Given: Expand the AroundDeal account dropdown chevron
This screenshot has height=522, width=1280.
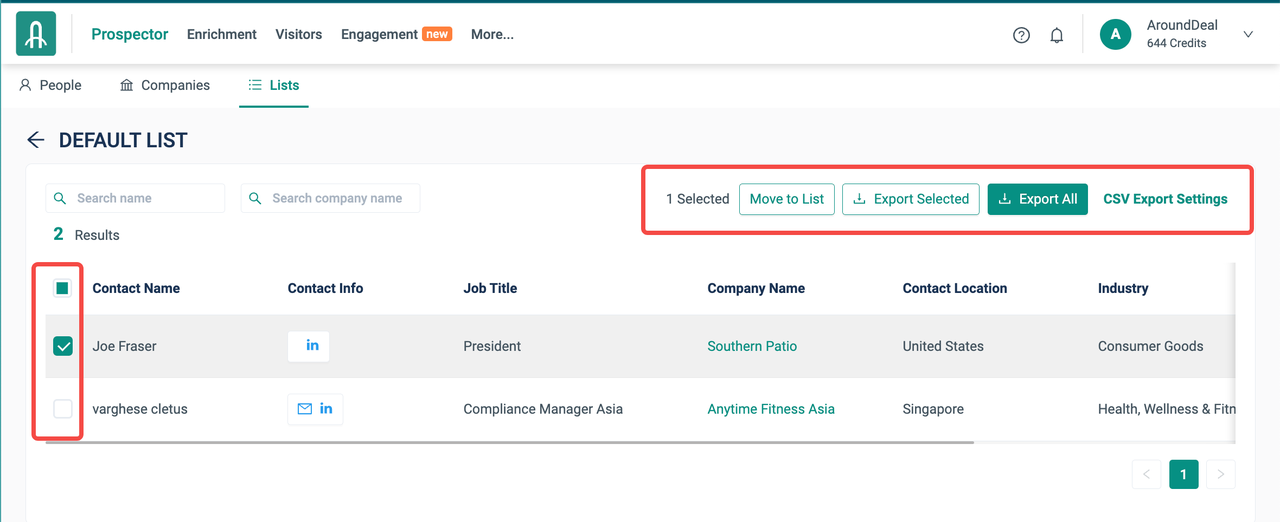Looking at the screenshot, I should click(1248, 34).
